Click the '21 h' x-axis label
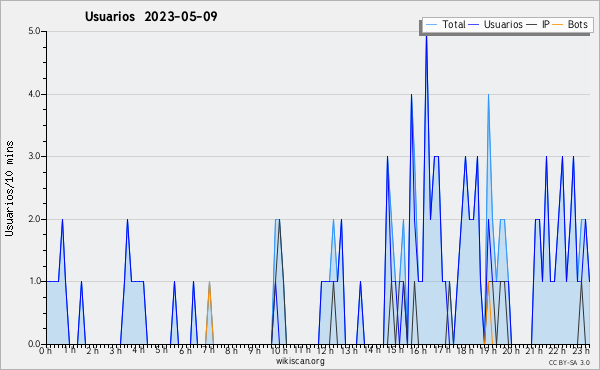The image size is (600, 370). click(x=534, y=350)
